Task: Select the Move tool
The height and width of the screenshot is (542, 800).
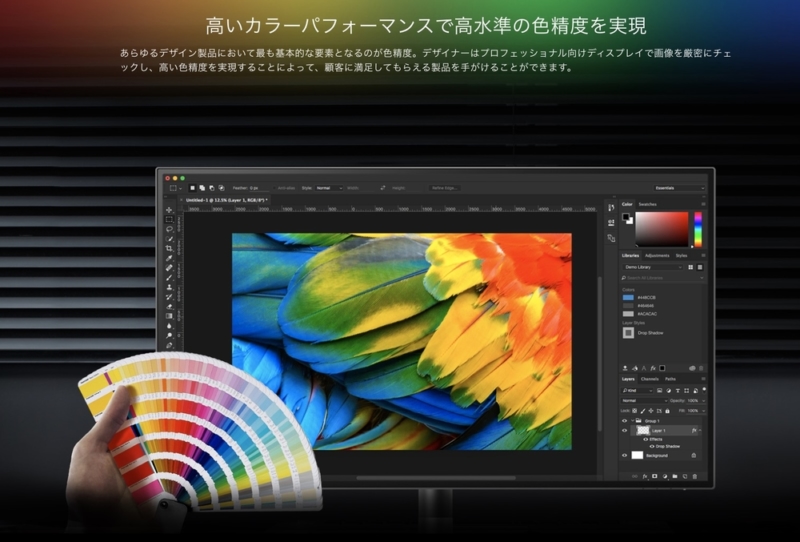Action: [169, 210]
